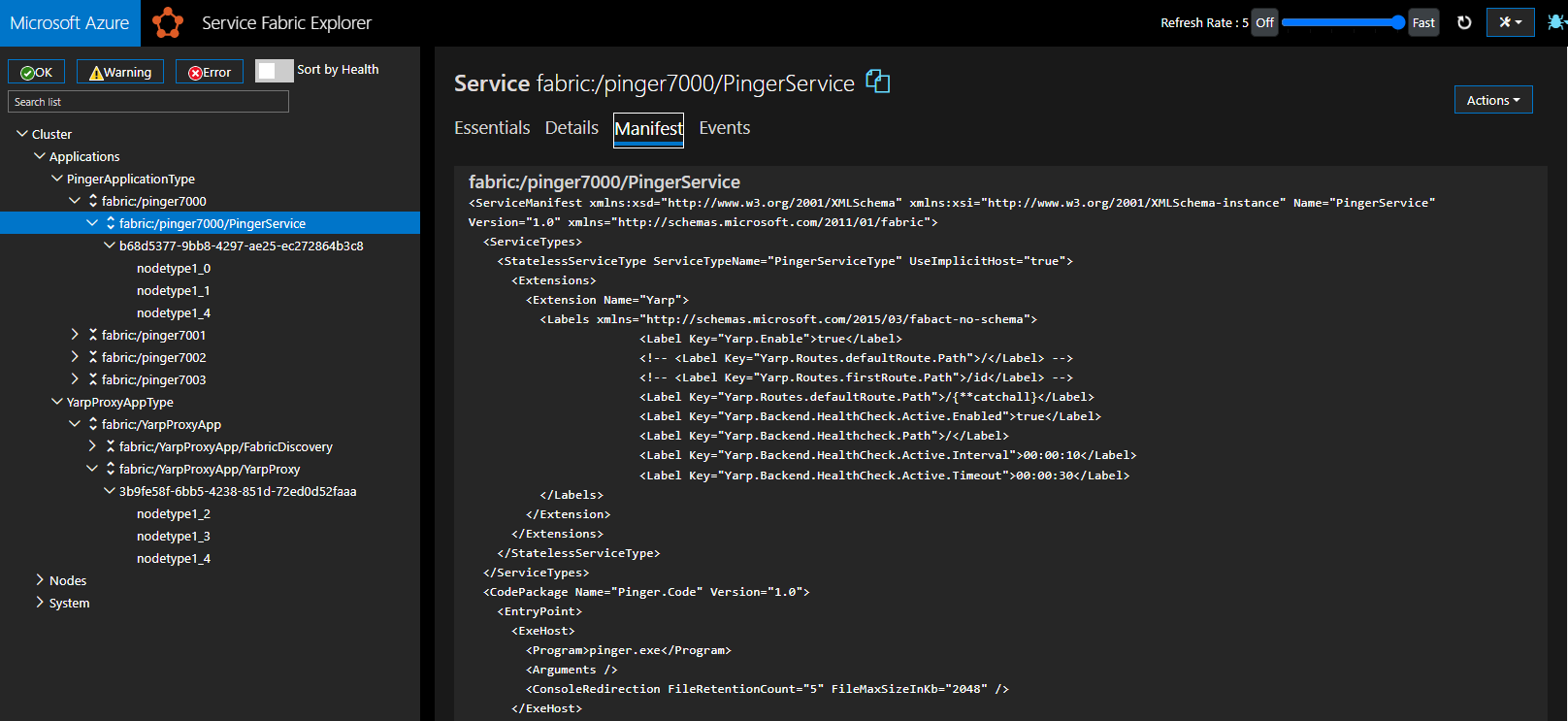This screenshot has width=1568, height=721.
Task: Click the refresh icon in the top bar
Action: 1464,22
